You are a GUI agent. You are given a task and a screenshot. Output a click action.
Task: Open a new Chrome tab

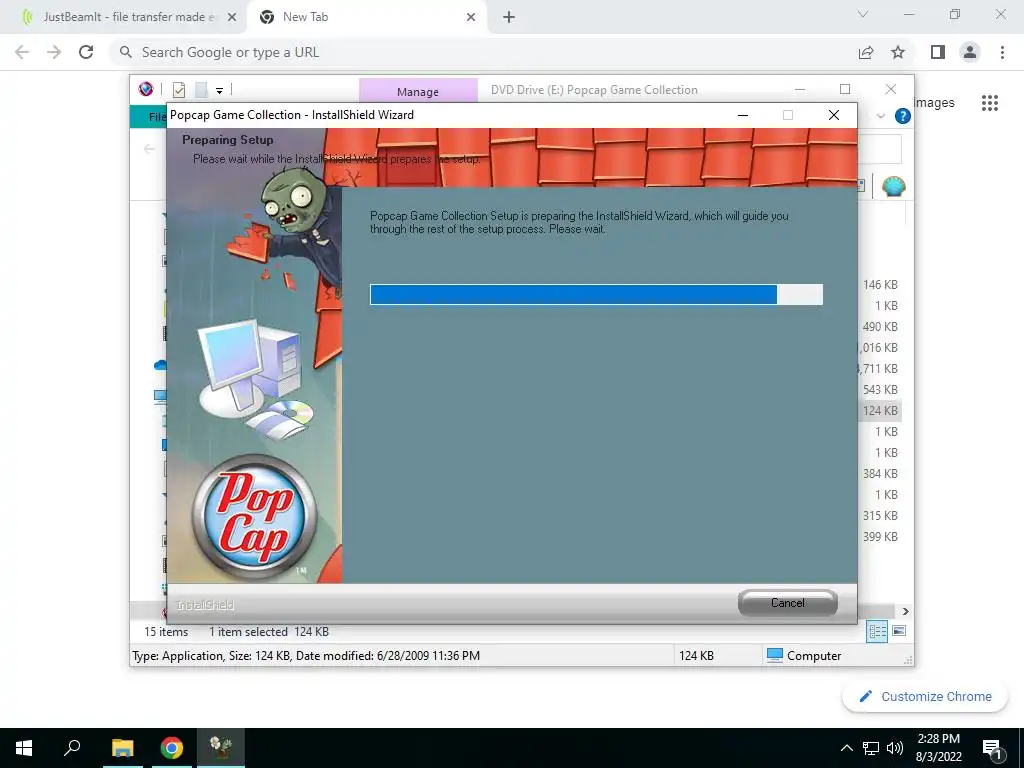pos(509,17)
